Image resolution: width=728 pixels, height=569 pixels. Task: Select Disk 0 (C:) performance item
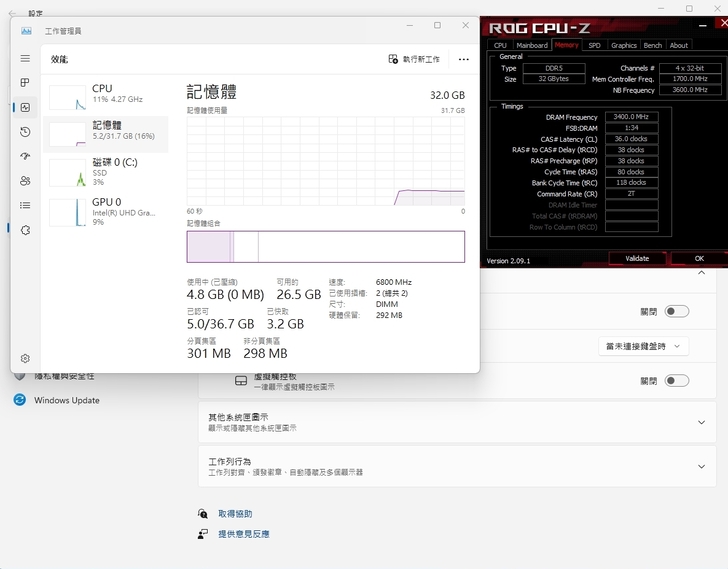pyautogui.click(x=105, y=171)
